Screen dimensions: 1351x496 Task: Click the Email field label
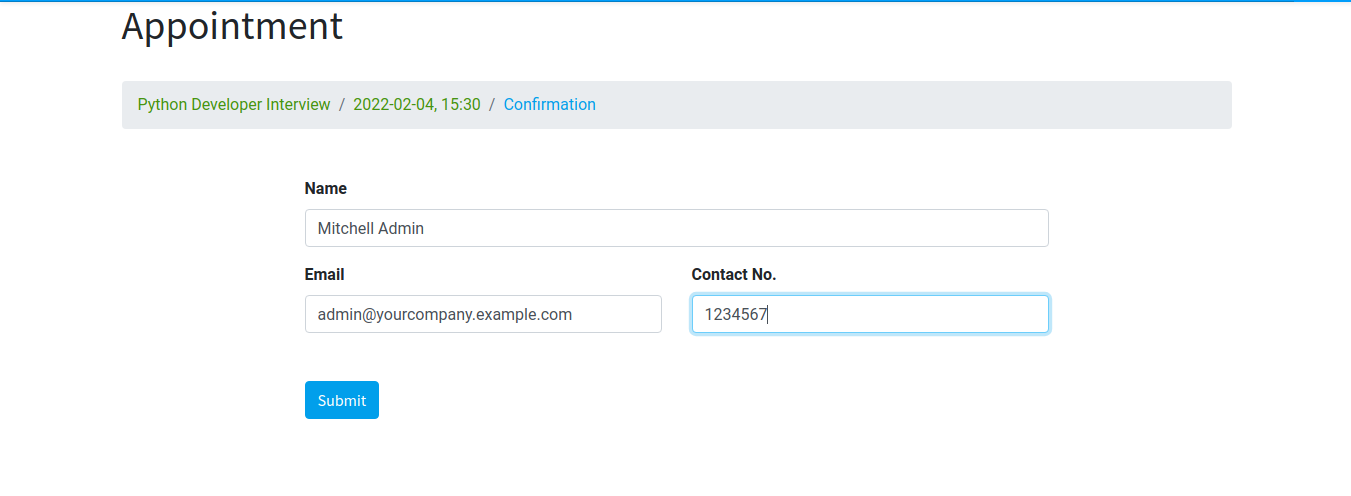(x=325, y=274)
